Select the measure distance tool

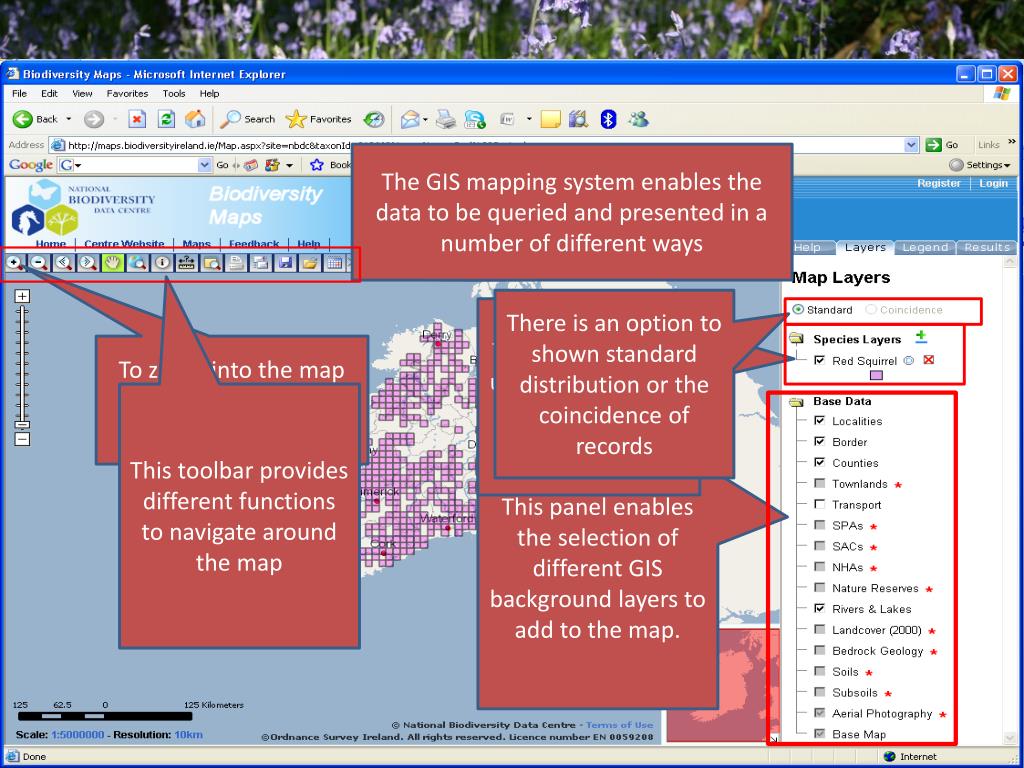tap(187, 263)
